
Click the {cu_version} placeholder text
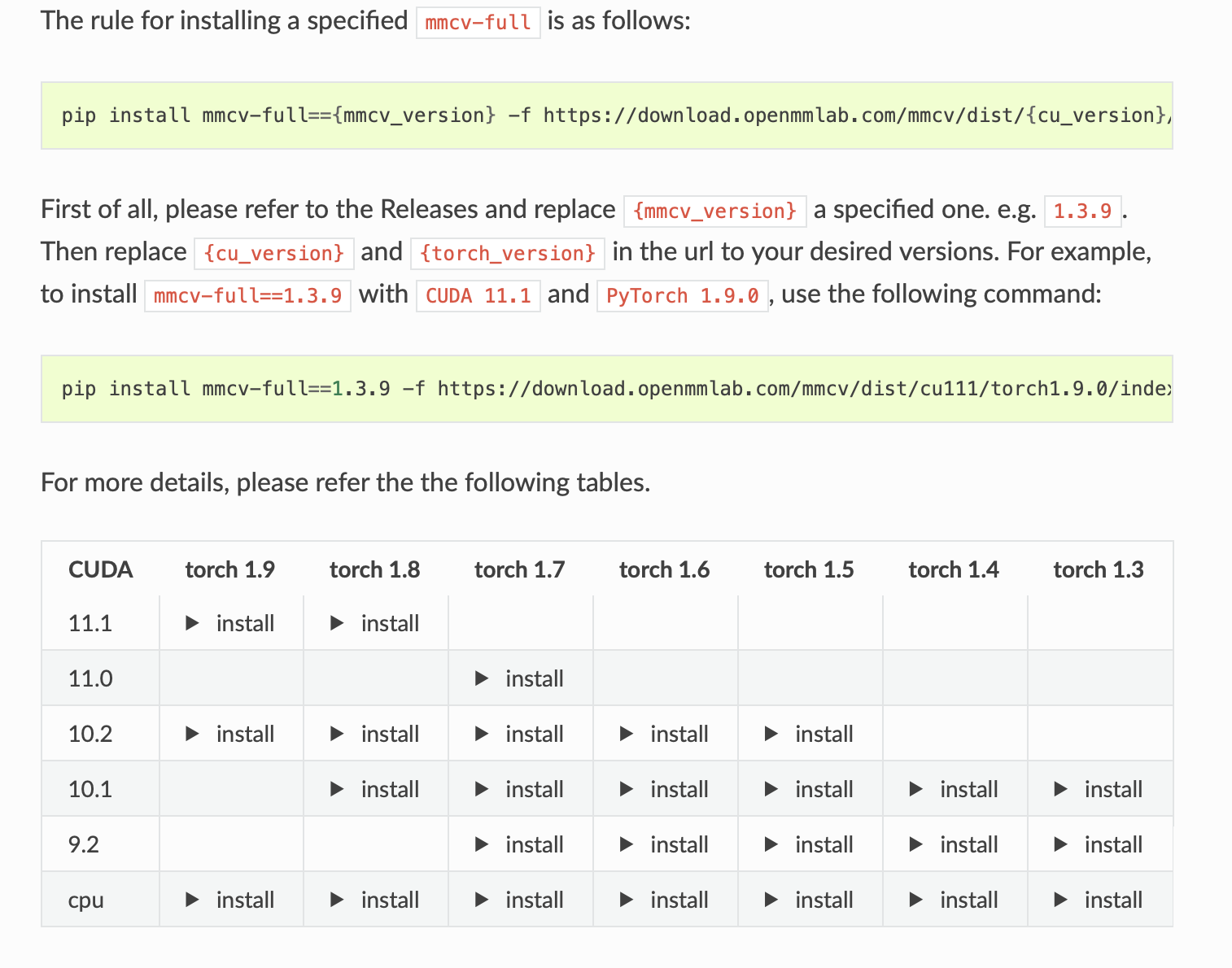coord(273,253)
